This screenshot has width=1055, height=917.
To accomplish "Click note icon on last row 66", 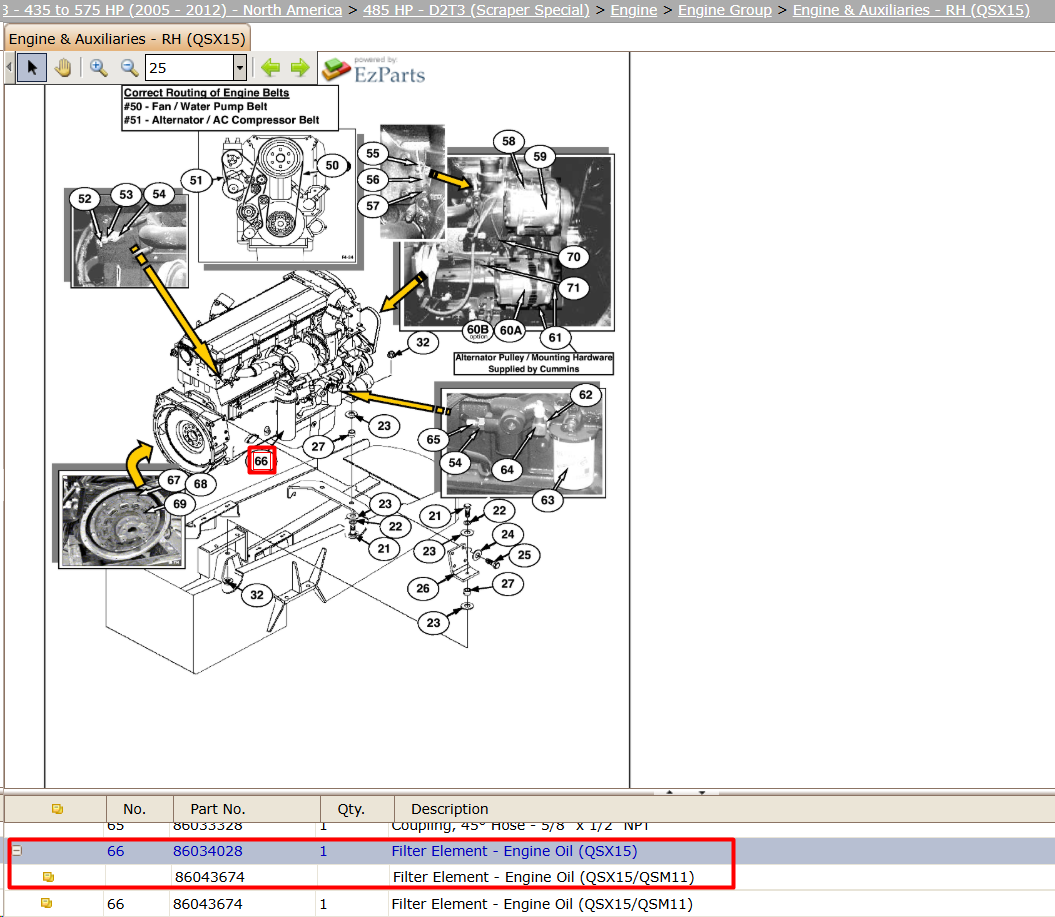I will point(46,904).
